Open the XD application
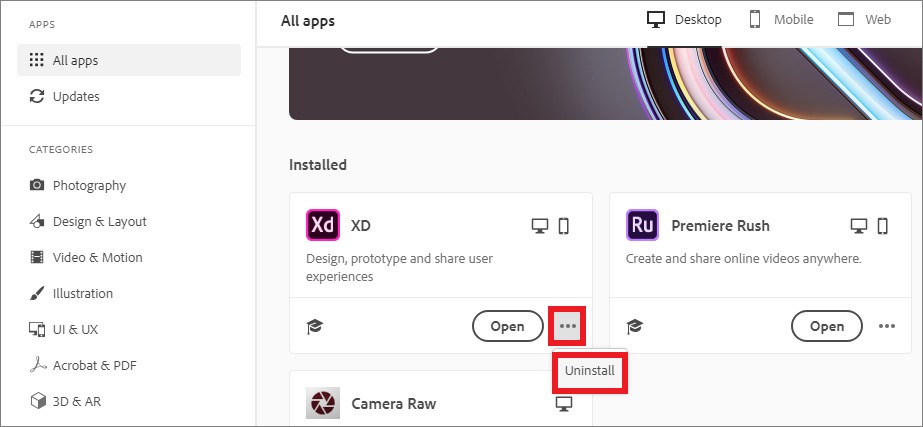 [507, 326]
